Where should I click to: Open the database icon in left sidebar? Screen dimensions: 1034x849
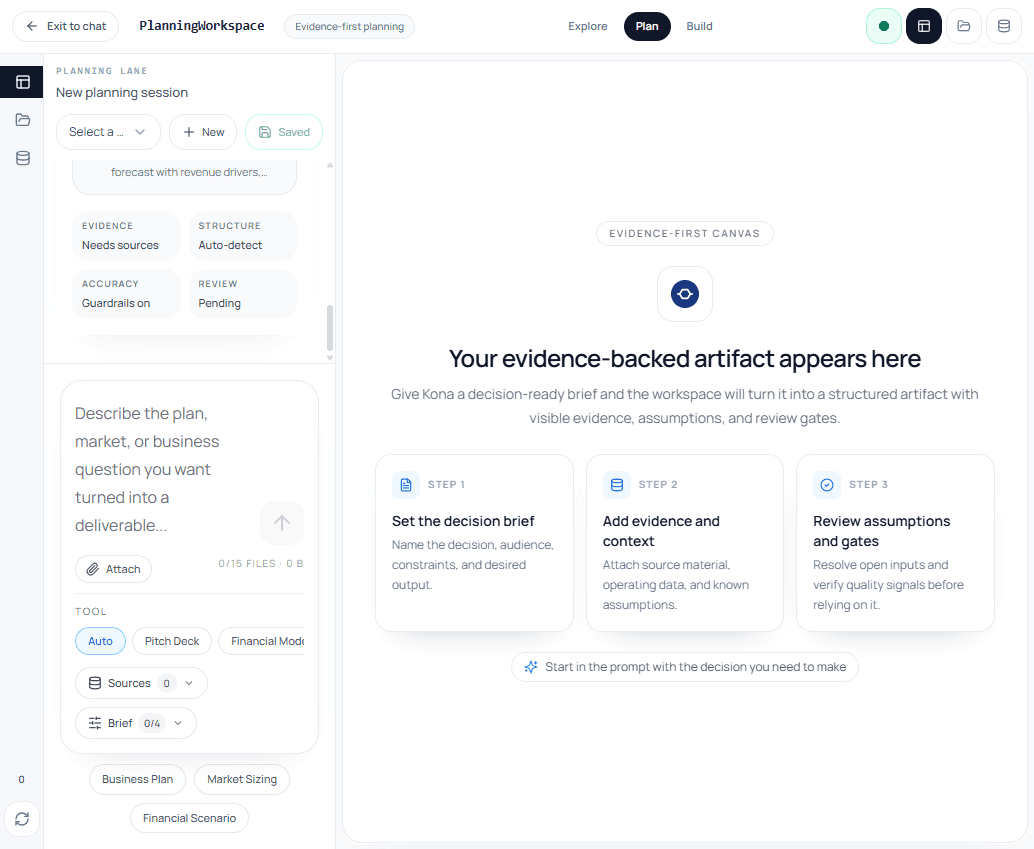[x=22, y=158]
